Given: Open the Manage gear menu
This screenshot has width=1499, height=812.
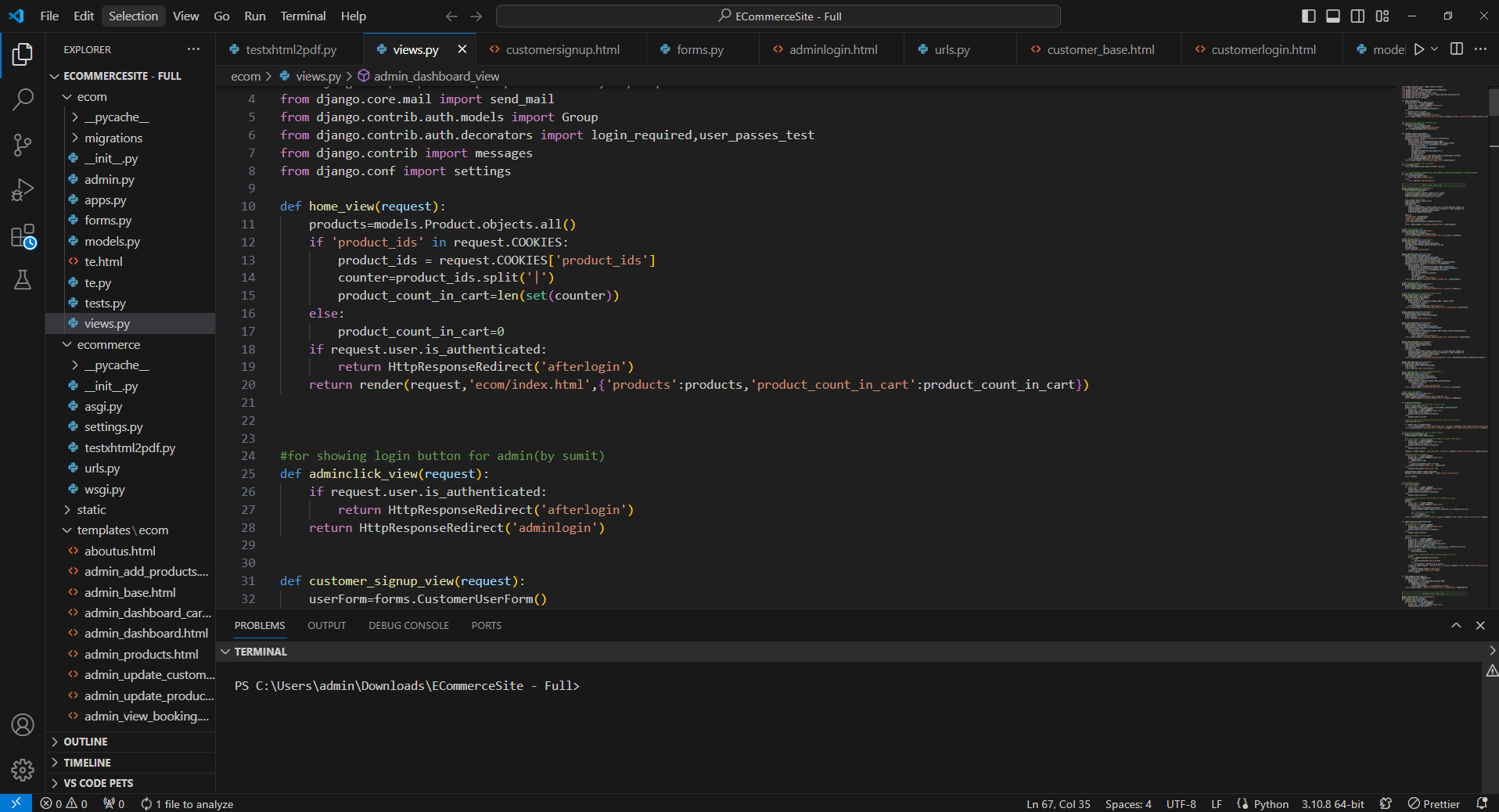Looking at the screenshot, I should (23, 771).
